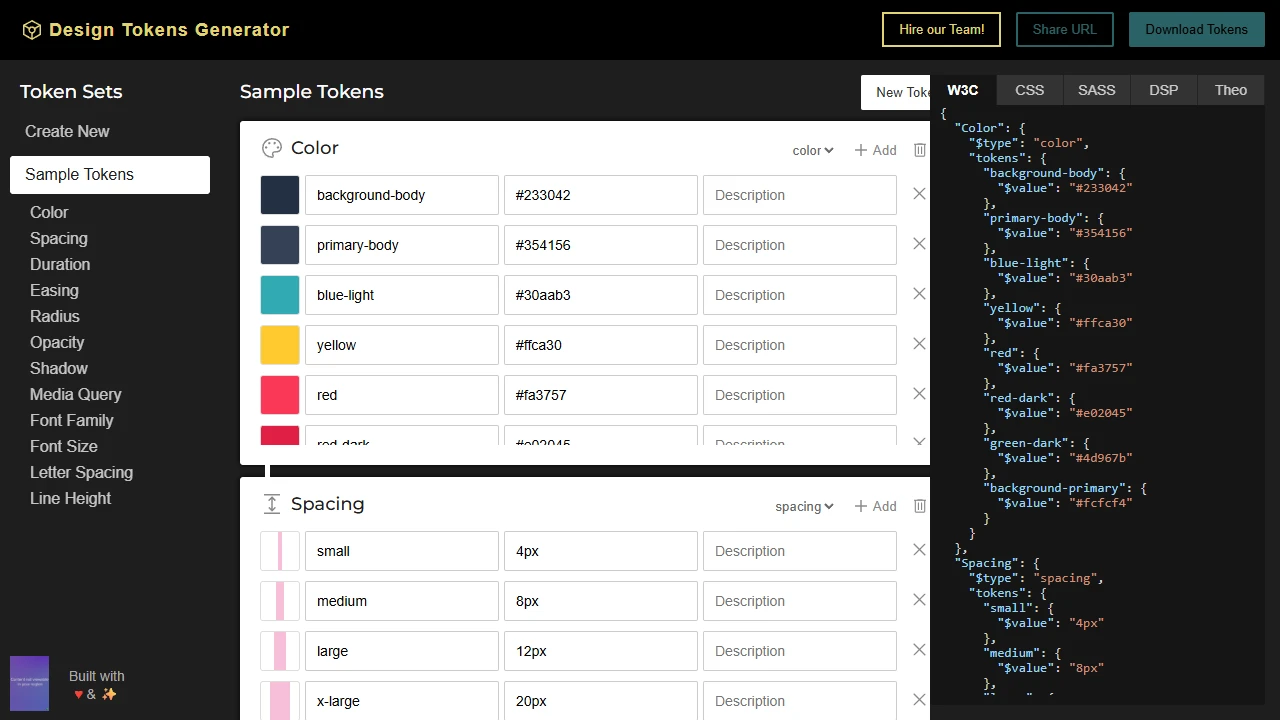Click the spacing arrows icon beside Spacing heading

click(x=271, y=504)
